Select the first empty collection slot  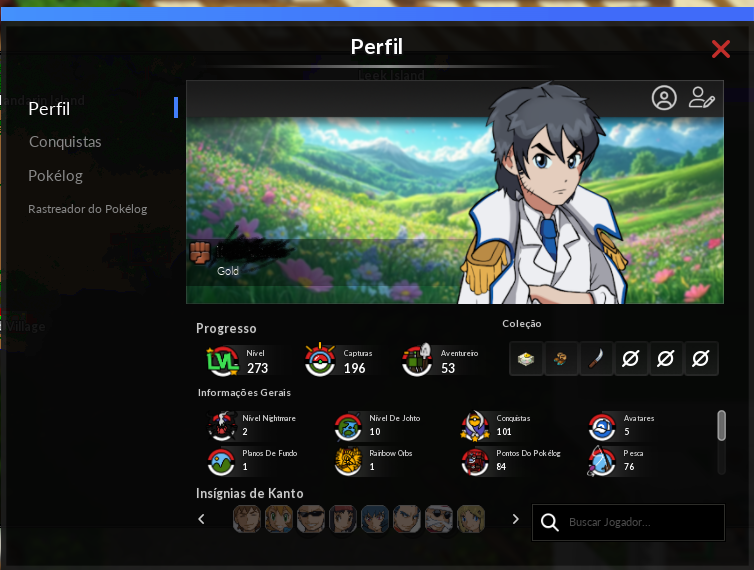click(x=631, y=358)
